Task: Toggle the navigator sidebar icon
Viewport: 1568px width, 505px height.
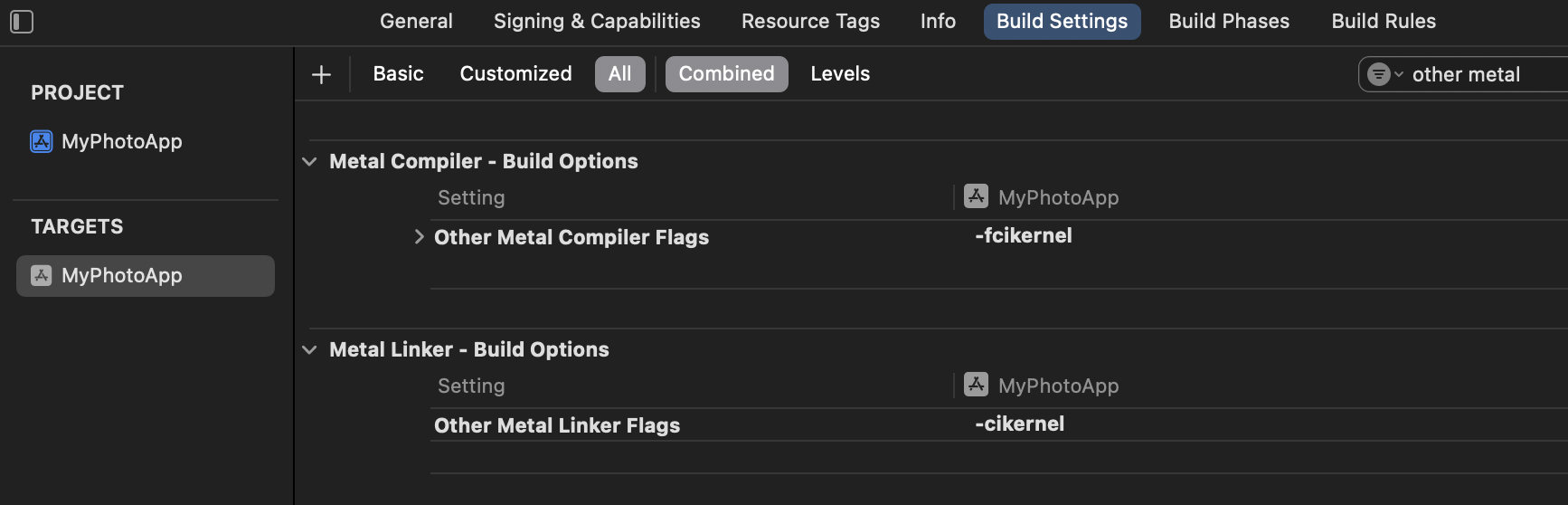Action: click(x=22, y=22)
